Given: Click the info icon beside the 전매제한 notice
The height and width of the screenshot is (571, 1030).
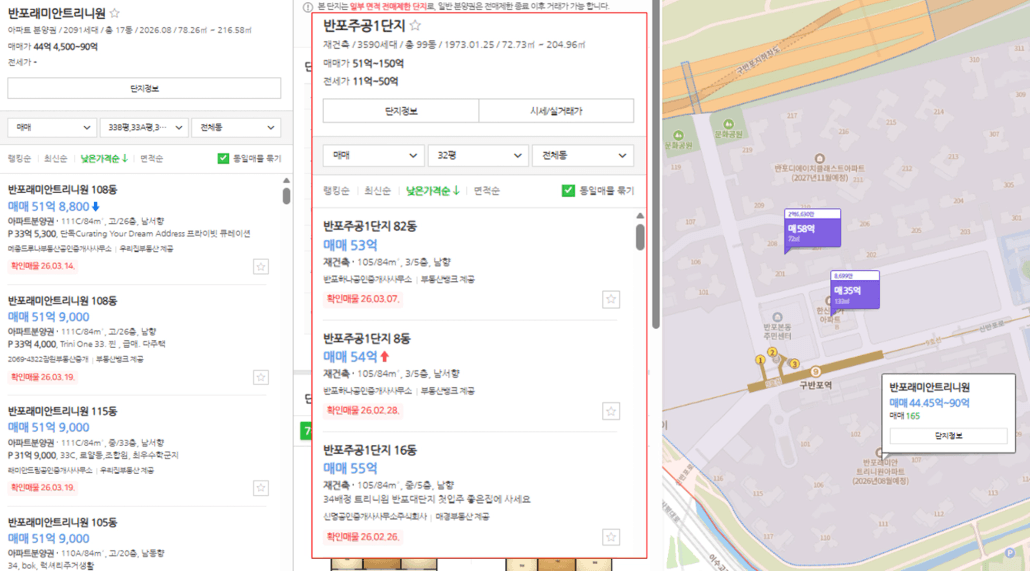Looking at the screenshot, I should (307, 7).
